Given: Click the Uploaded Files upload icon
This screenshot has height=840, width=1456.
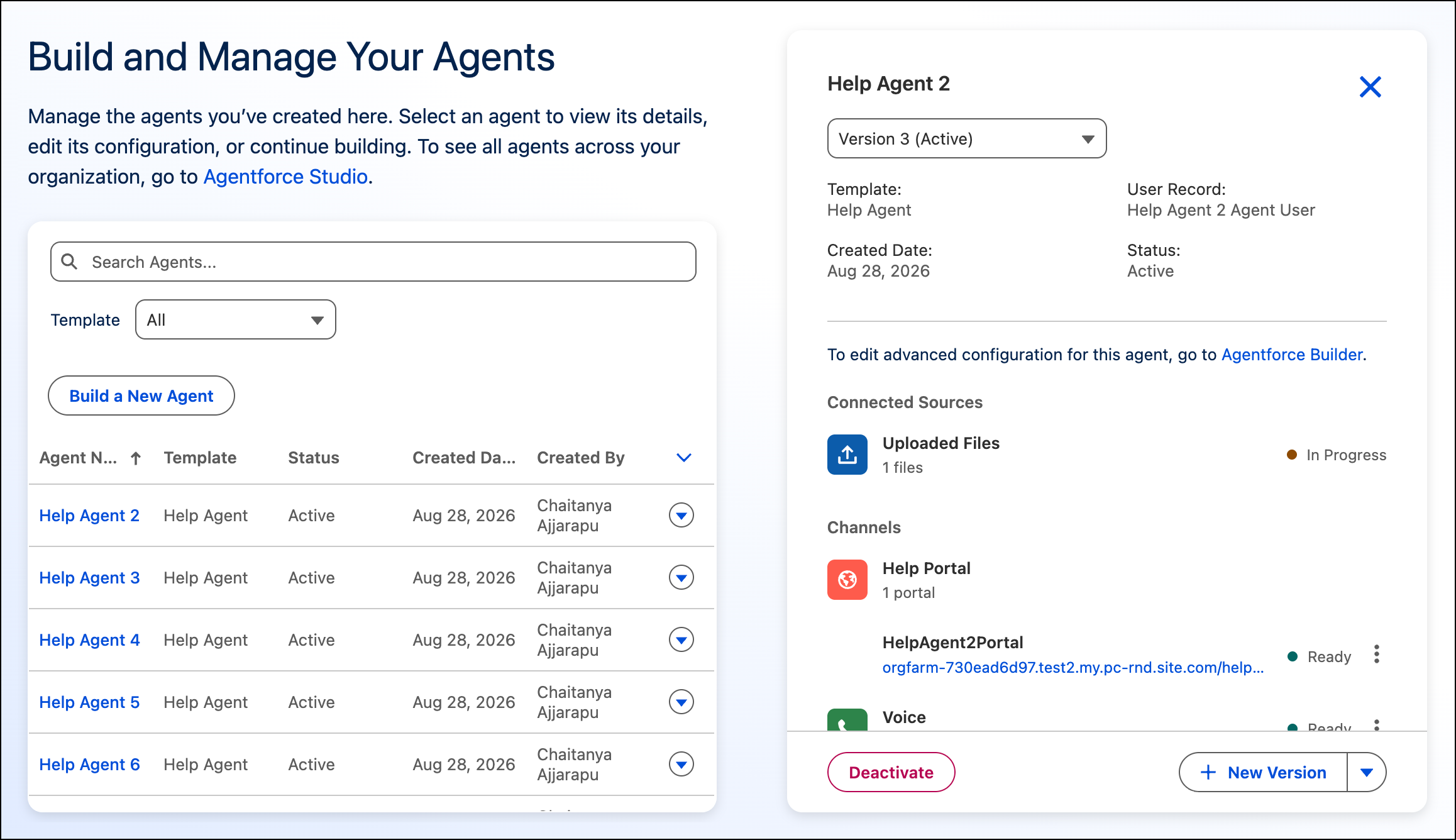Looking at the screenshot, I should [847, 455].
